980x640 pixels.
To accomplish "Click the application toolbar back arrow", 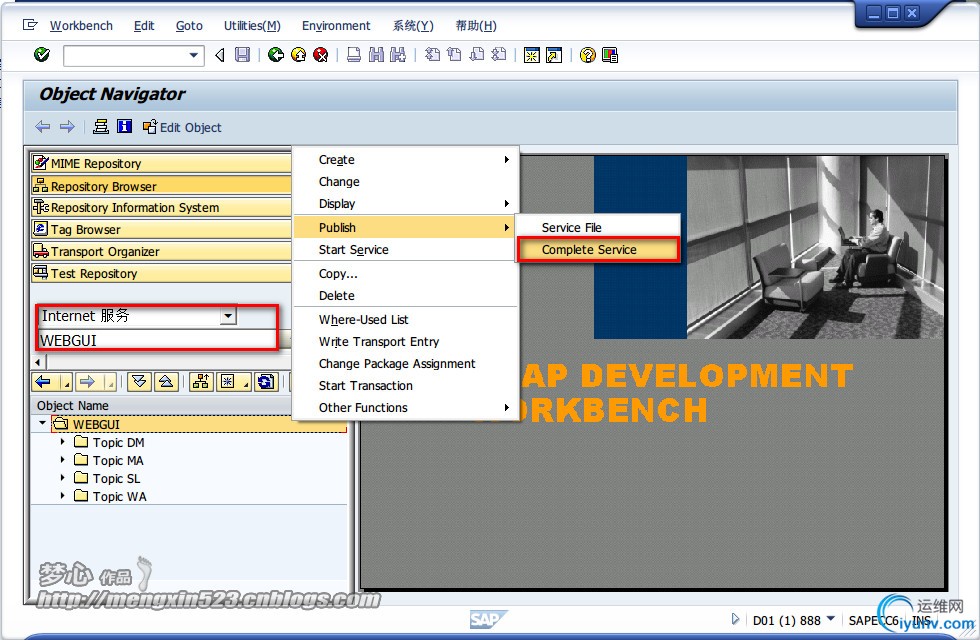I will click(x=42, y=127).
